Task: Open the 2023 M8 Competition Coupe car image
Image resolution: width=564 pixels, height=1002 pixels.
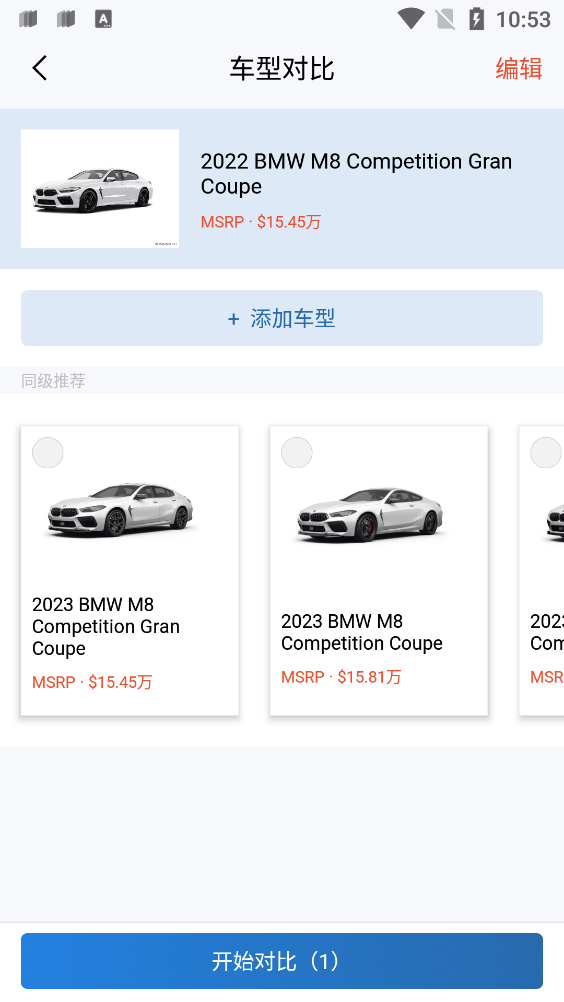Action: (x=370, y=514)
